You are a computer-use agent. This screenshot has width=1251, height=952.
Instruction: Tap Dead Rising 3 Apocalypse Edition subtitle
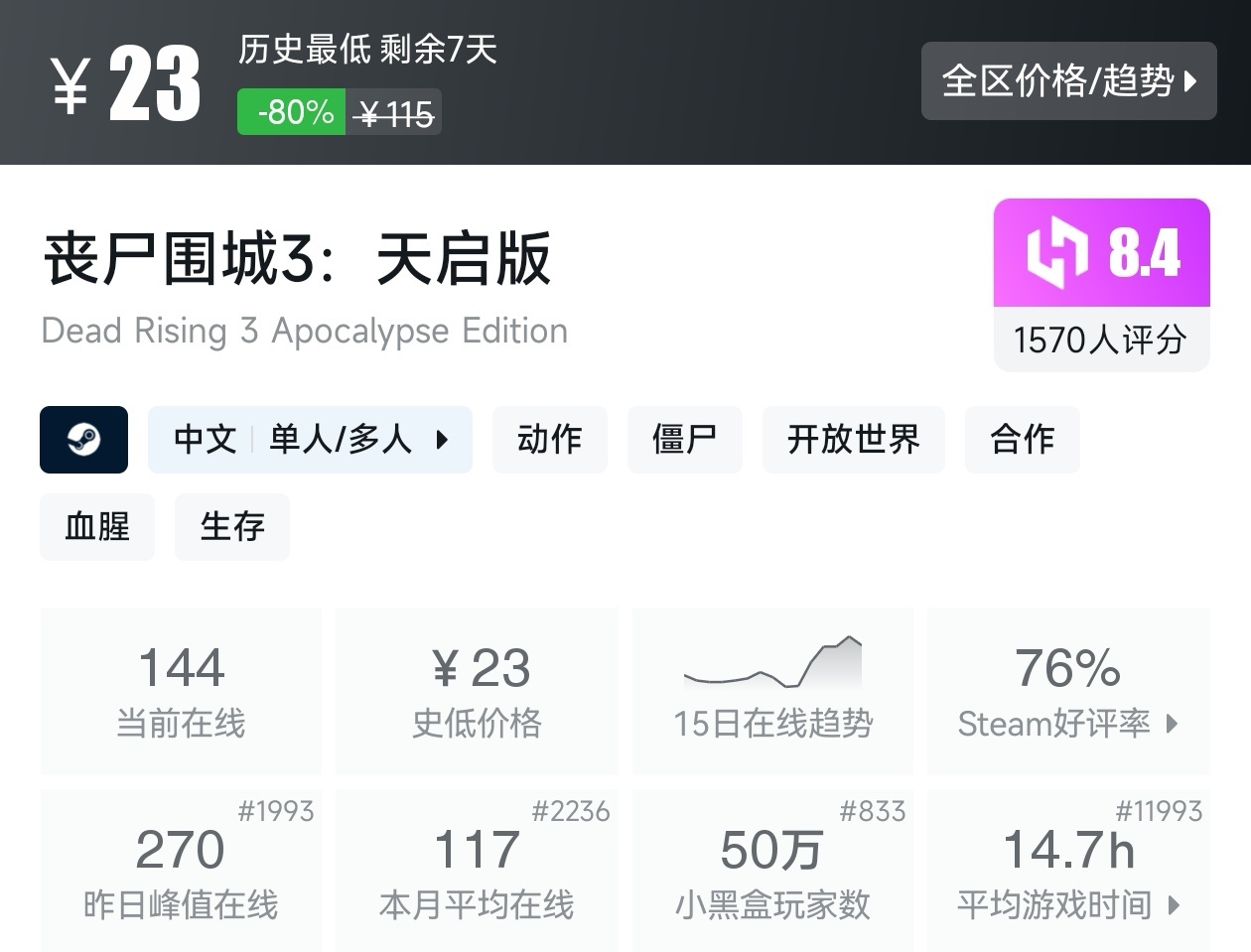tap(305, 332)
